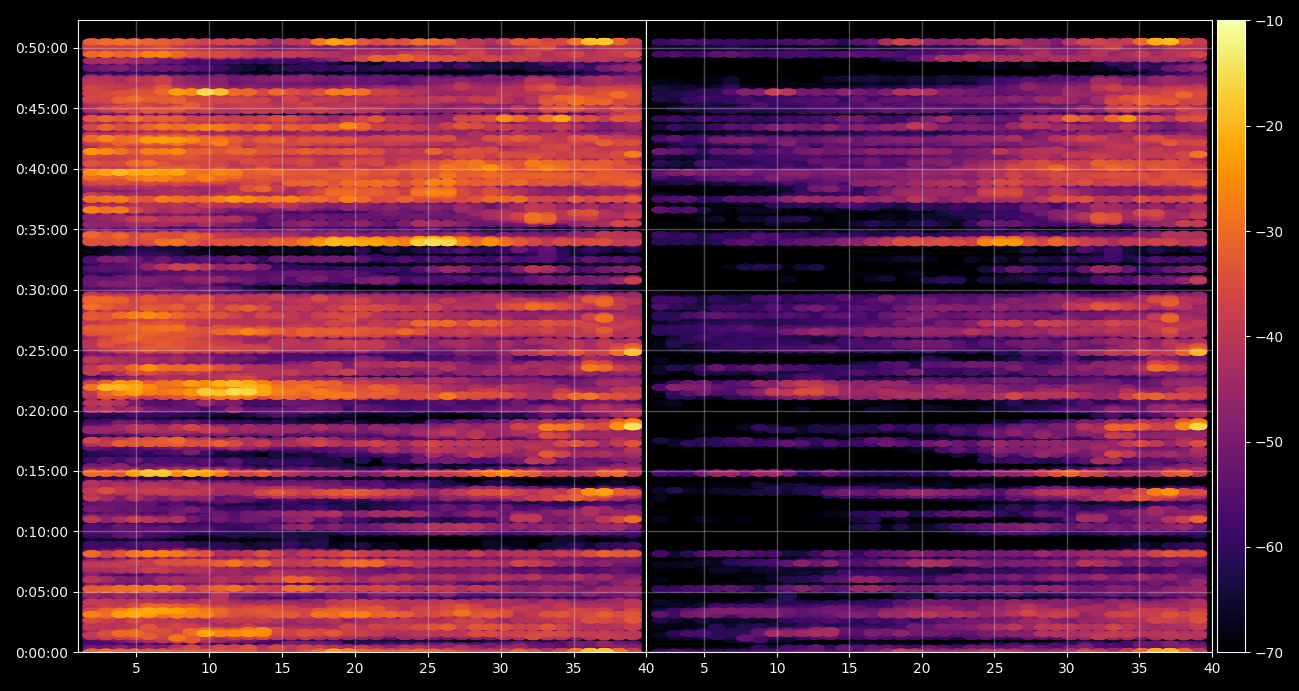Click the 0:10:00 y-axis tick label
The width and height of the screenshot is (1299, 691).
coord(41,532)
